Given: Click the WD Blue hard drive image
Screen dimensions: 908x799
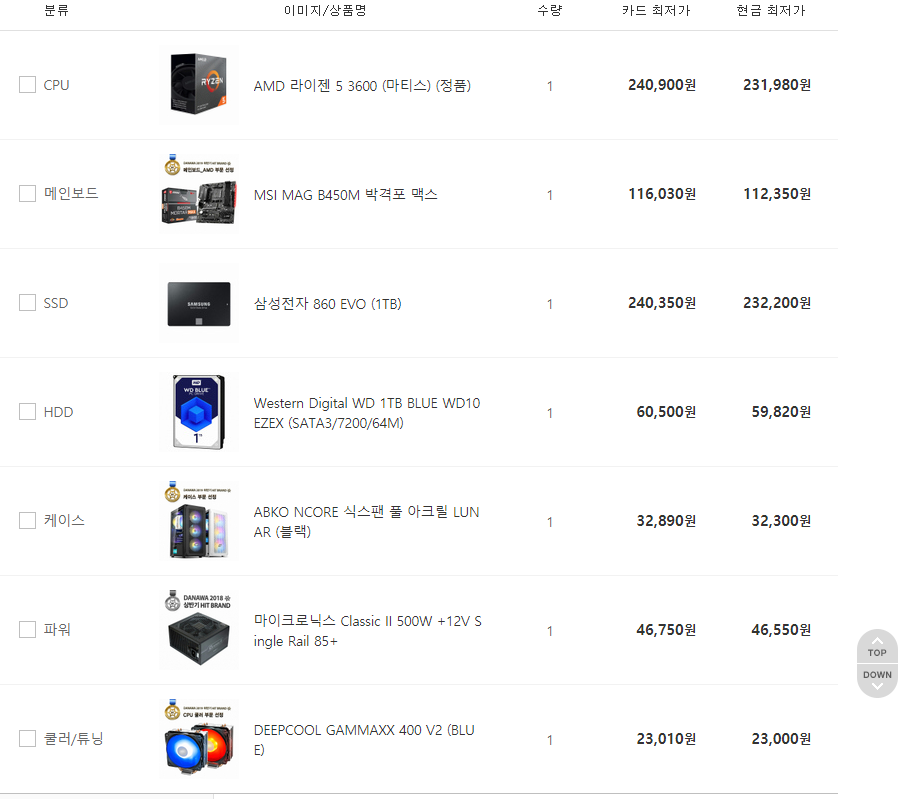Looking at the screenshot, I should pos(199,412).
